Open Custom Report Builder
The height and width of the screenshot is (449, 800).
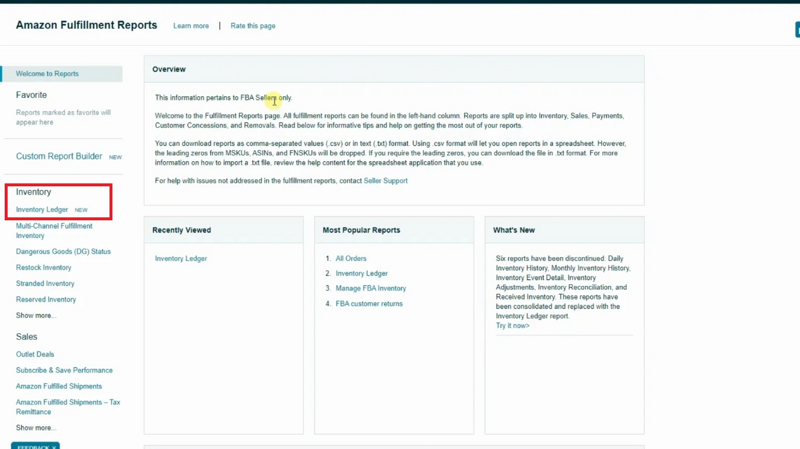(59, 156)
